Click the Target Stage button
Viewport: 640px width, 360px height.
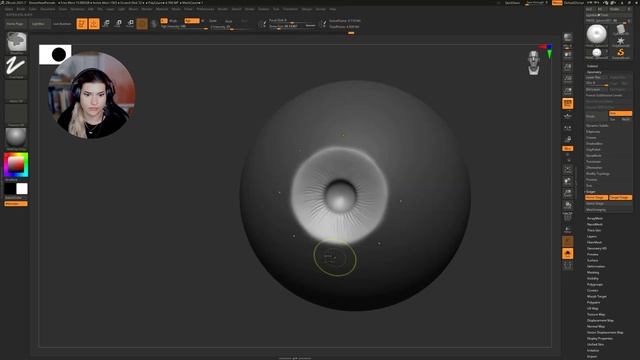pos(620,198)
